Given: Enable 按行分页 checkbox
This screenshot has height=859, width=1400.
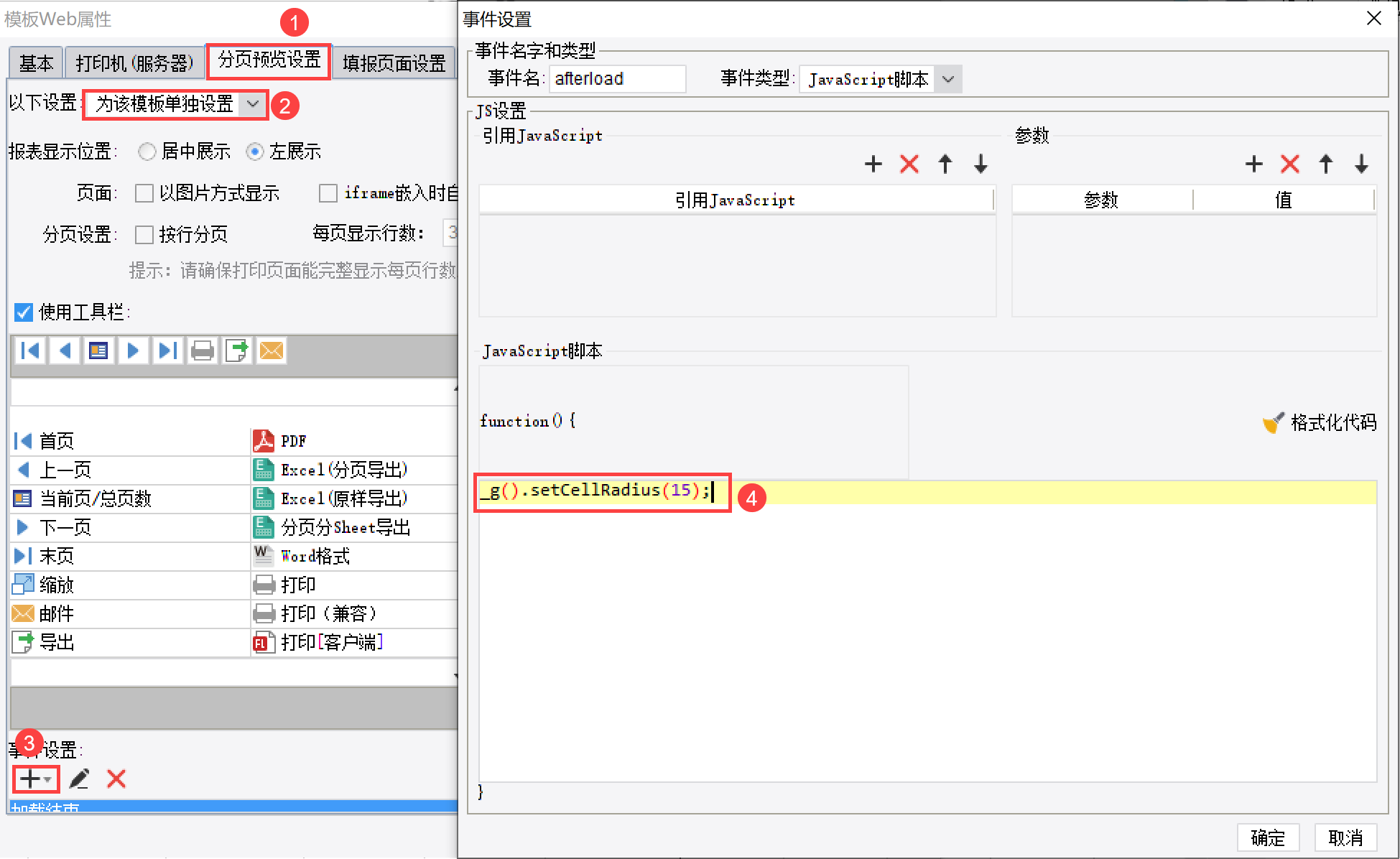Looking at the screenshot, I should pos(144,235).
